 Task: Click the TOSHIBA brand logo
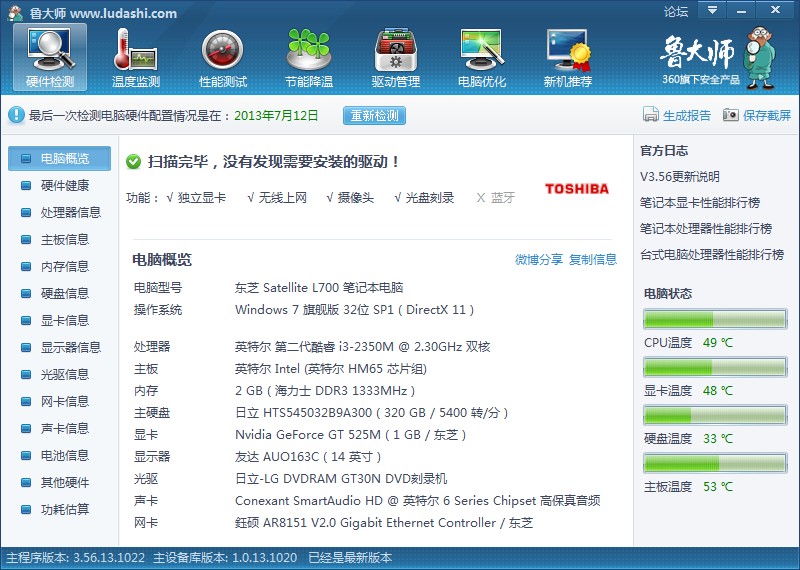coord(577,189)
